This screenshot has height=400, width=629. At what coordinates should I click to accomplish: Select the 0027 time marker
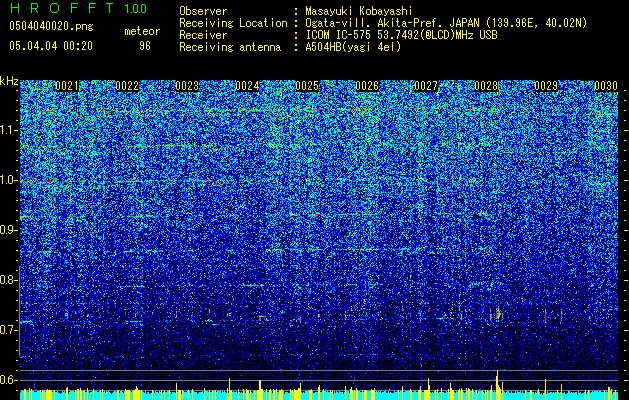[x=426, y=86]
